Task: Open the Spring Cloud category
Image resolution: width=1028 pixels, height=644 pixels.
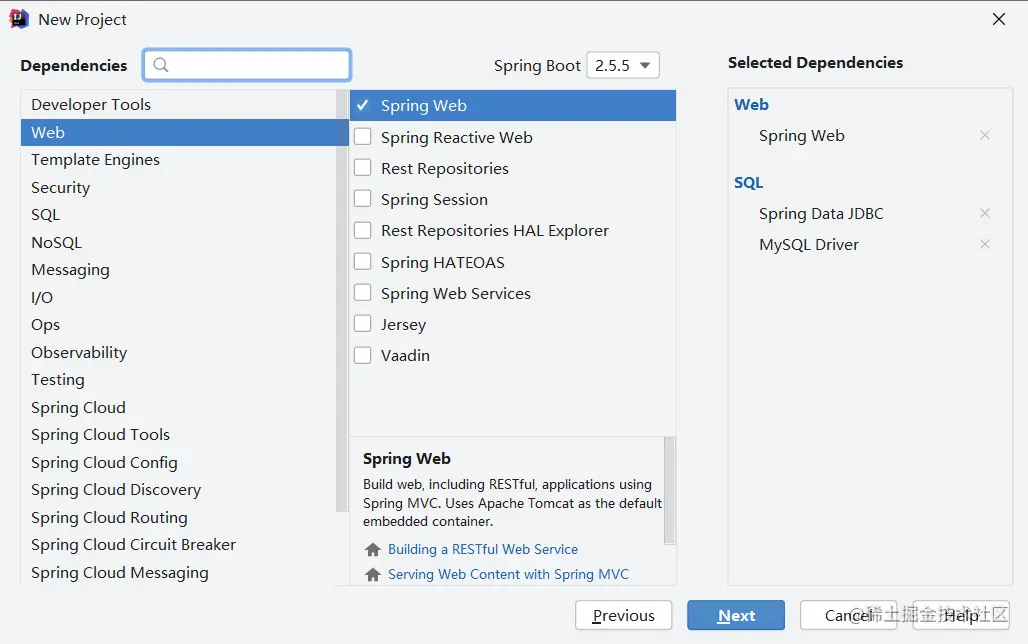Action: coord(178,408)
